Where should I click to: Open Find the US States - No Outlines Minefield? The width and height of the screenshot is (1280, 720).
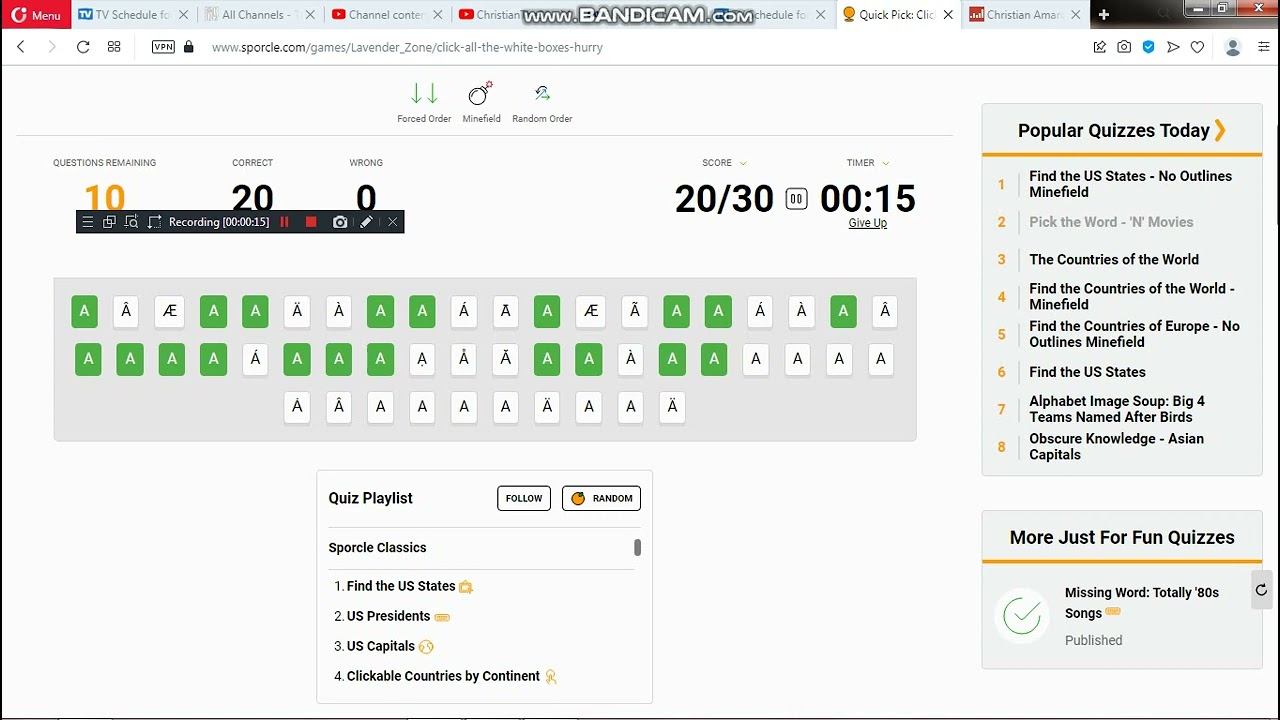pyautogui.click(x=1130, y=184)
